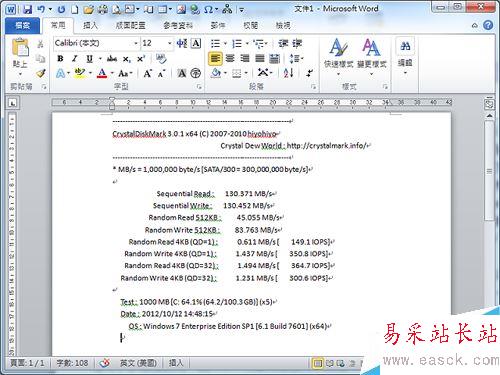Click the Bullets list icon
500x375 pixels.
pos(215,44)
